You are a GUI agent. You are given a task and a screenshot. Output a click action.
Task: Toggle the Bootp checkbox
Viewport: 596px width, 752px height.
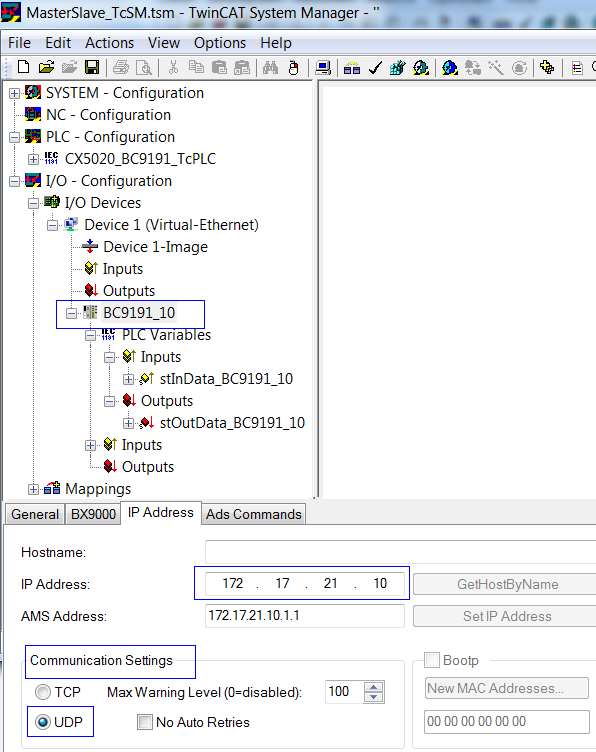(432, 660)
